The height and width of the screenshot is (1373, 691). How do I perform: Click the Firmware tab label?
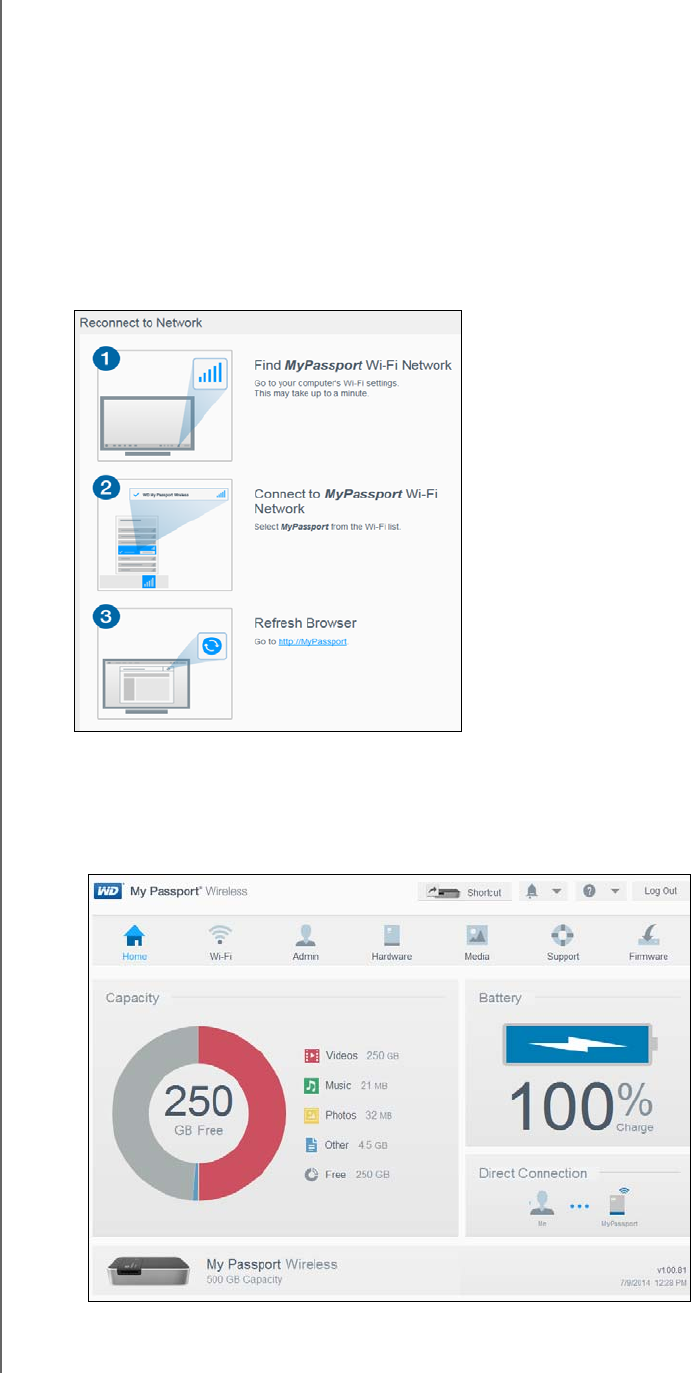tap(648, 956)
